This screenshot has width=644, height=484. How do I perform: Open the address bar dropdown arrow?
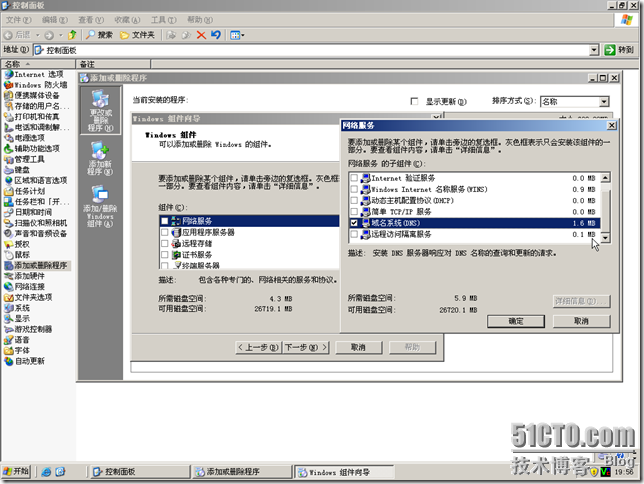pyautogui.click(x=594, y=50)
